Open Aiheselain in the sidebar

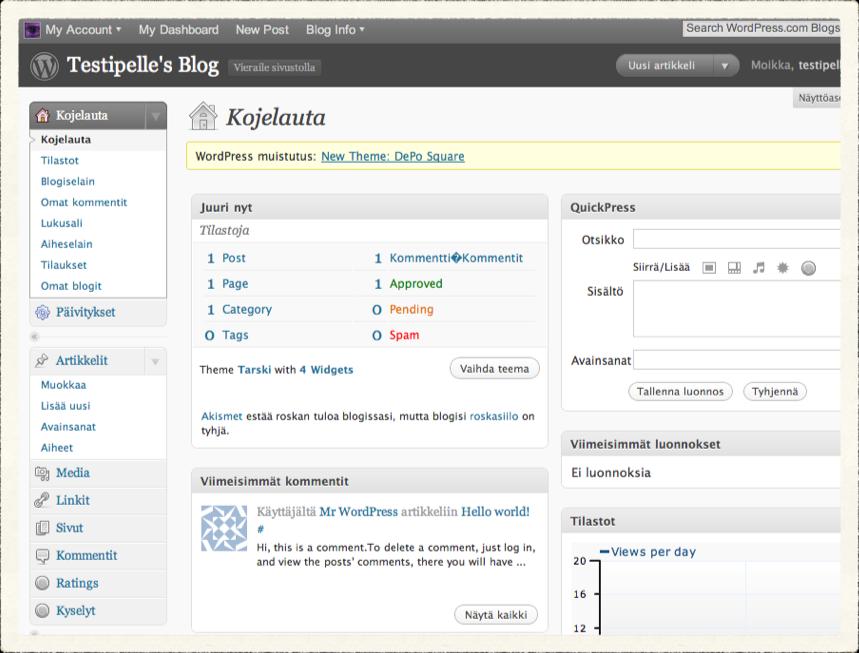67,244
